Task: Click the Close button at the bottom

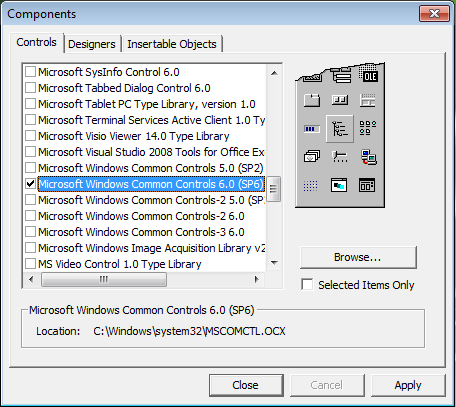Action: pos(246,385)
